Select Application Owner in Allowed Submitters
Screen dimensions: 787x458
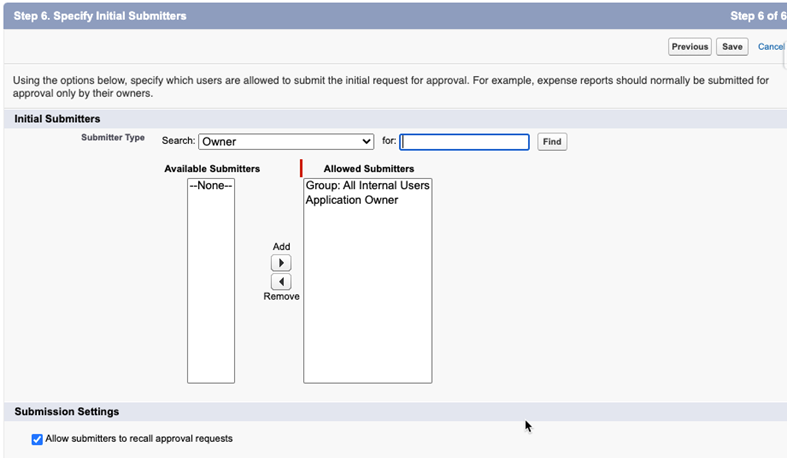pos(351,200)
